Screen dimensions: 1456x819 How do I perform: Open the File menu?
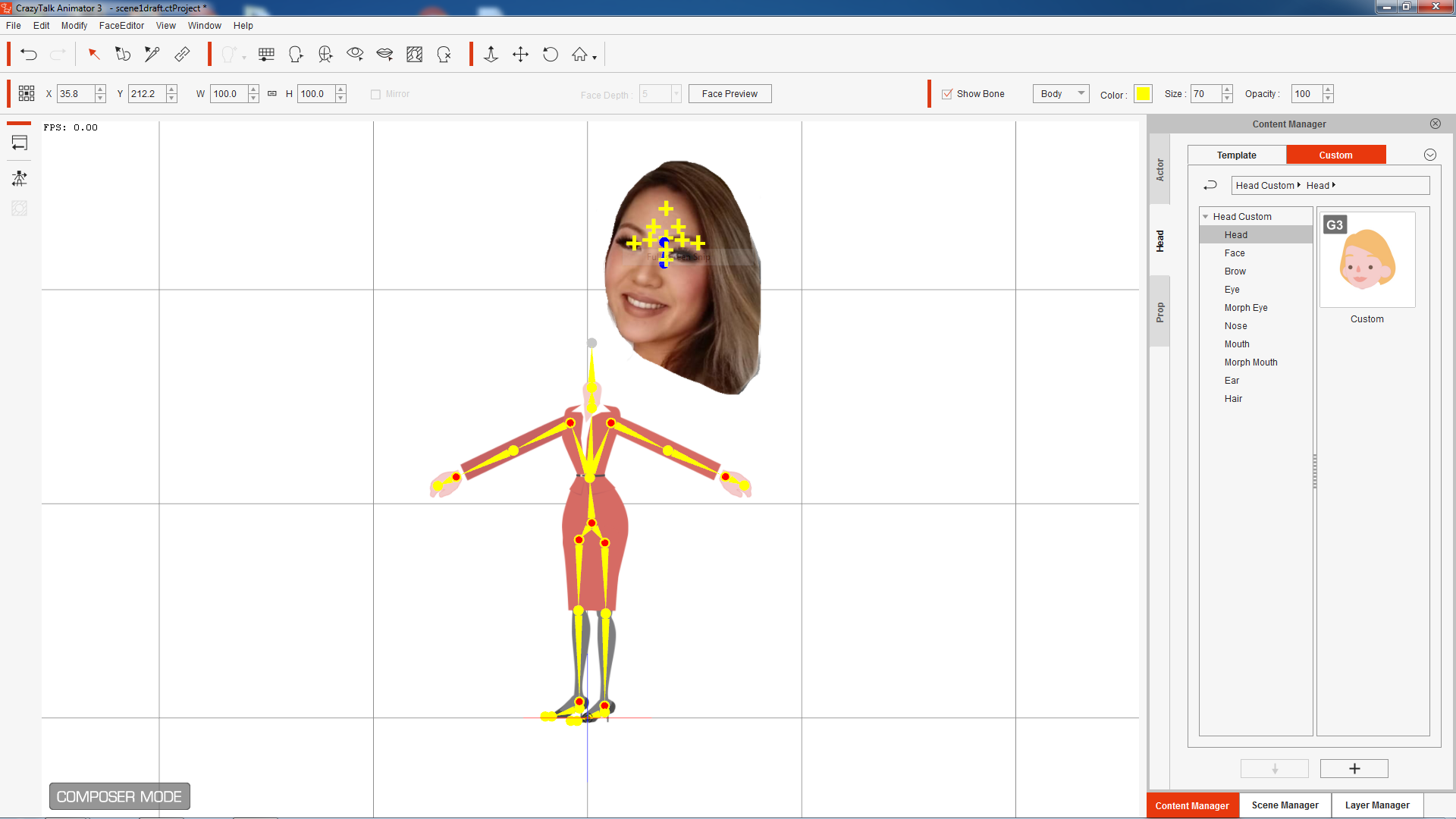point(14,25)
